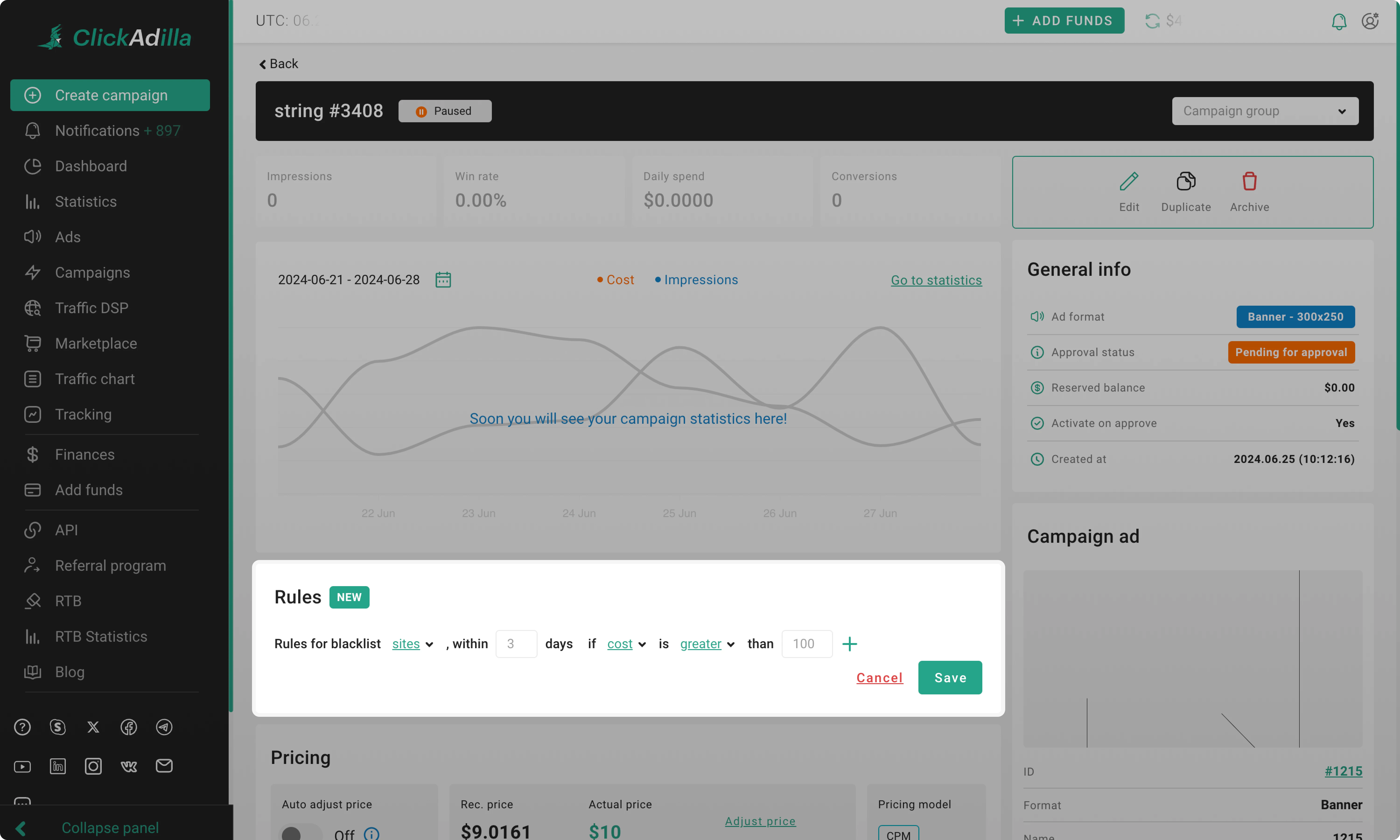Open the date range calendar icon
This screenshot has width=1400, height=840.
pos(443,280)
